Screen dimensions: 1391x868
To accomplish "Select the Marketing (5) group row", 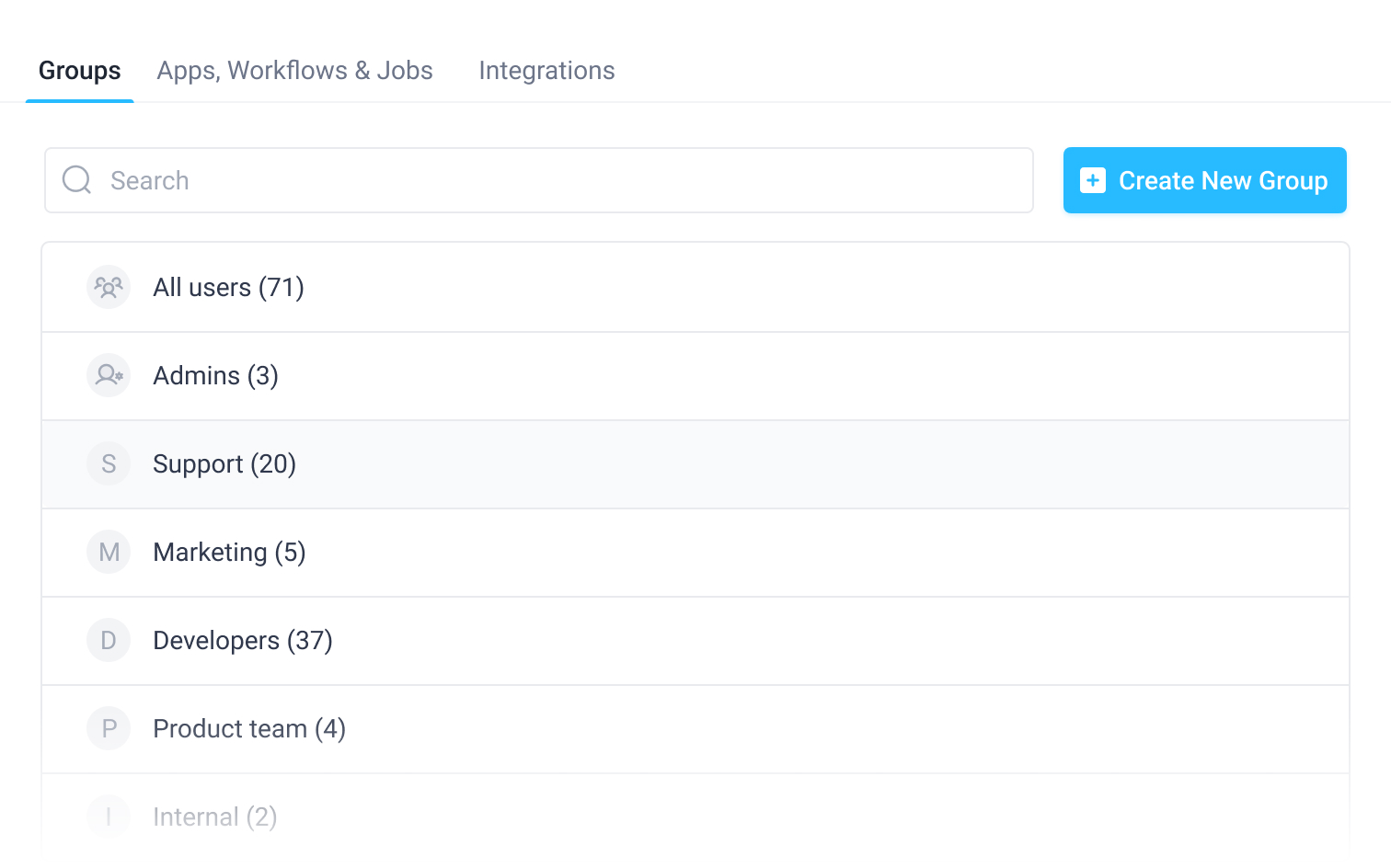I will pos(229,552).
